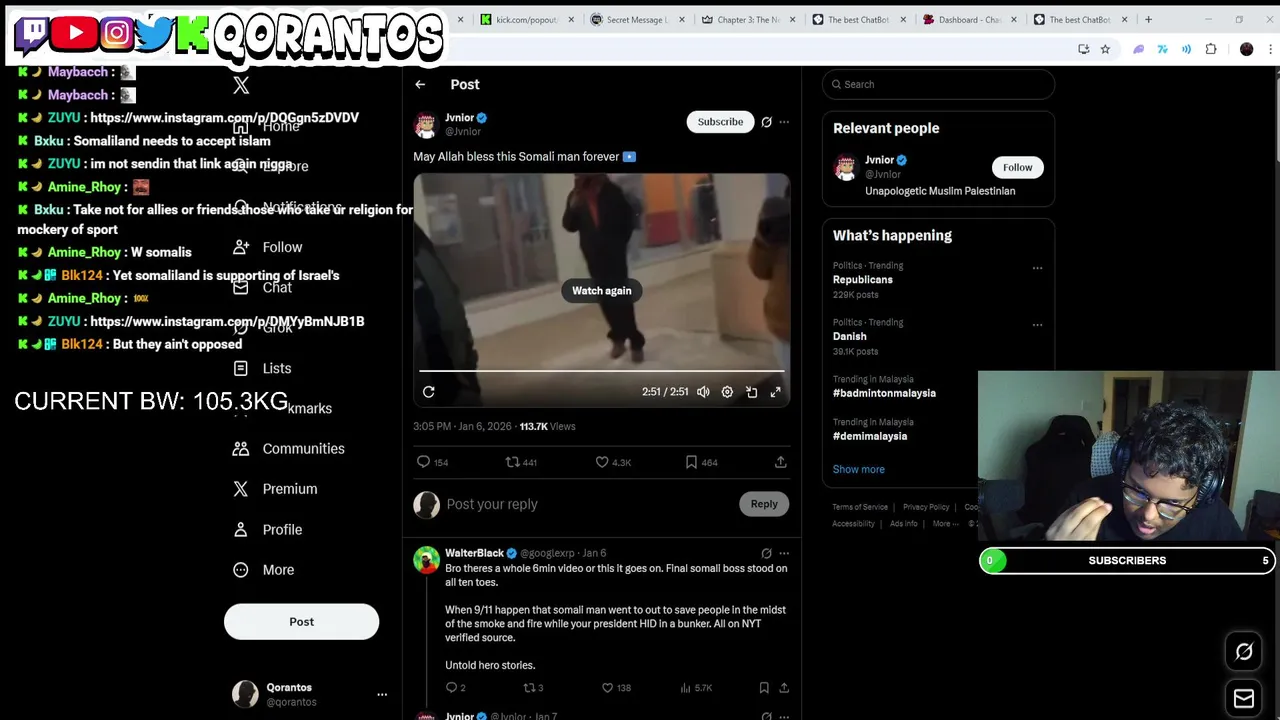Viewport: 1280px width, 720px height.
Task: Open Communities in X sidebar
Action: tap(288, 449)
